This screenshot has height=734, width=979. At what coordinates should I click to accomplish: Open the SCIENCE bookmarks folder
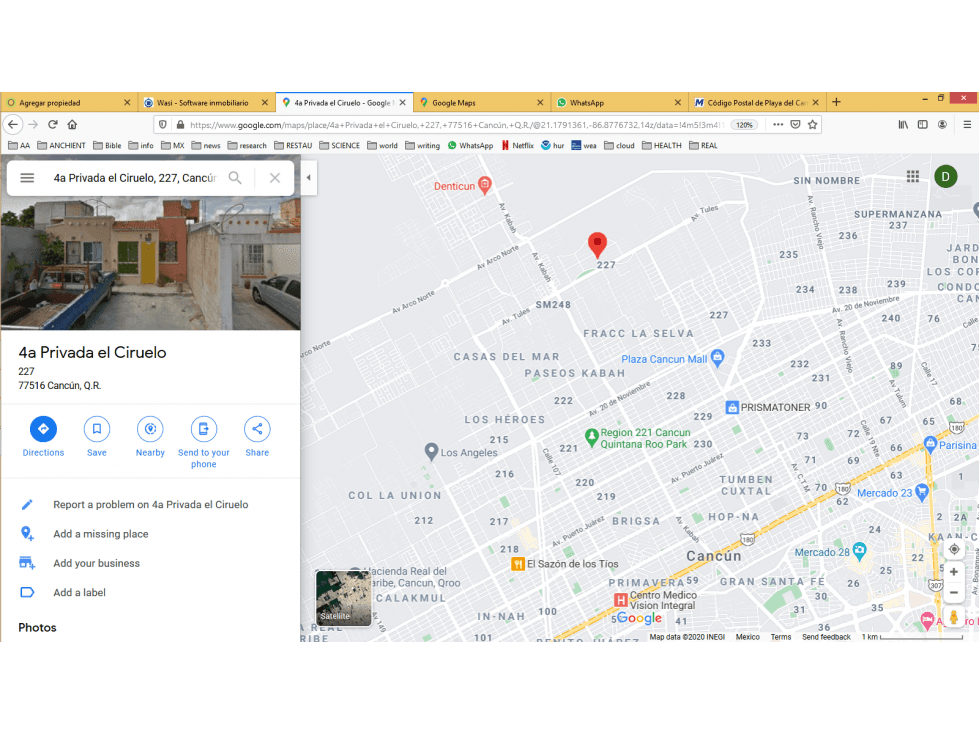[x=340, y=145]
